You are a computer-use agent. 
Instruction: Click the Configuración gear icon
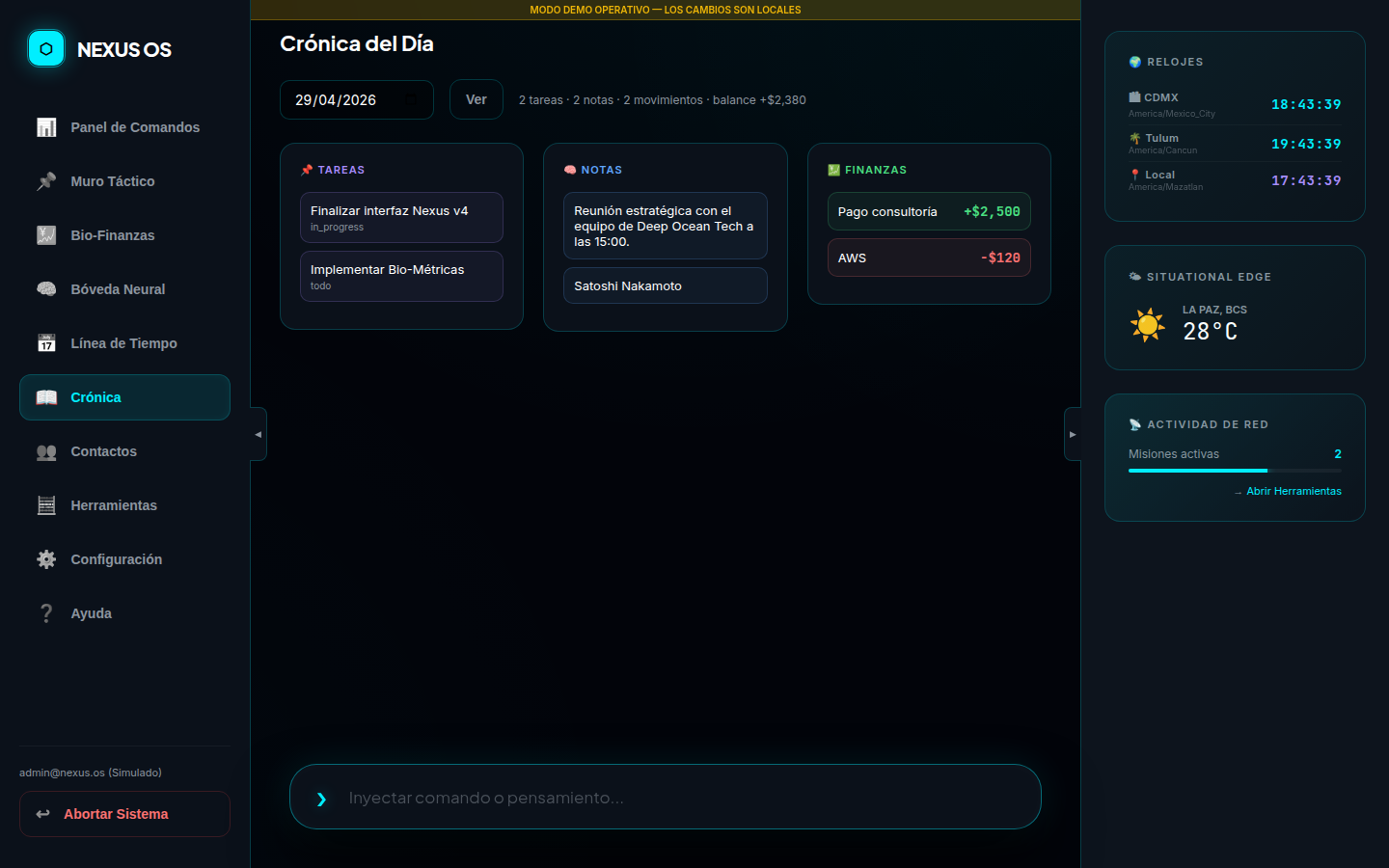pos(46,559)
